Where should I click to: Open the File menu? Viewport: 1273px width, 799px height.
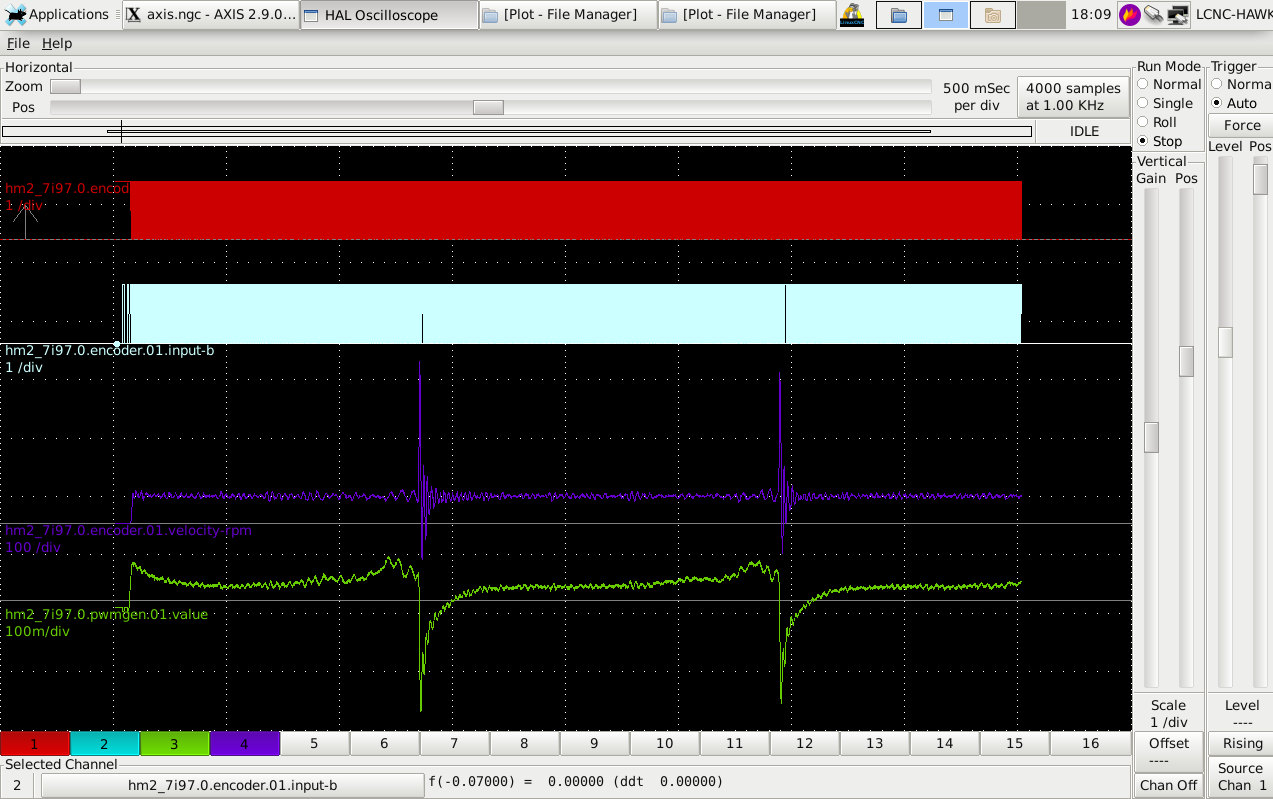[x=18, y=44]
